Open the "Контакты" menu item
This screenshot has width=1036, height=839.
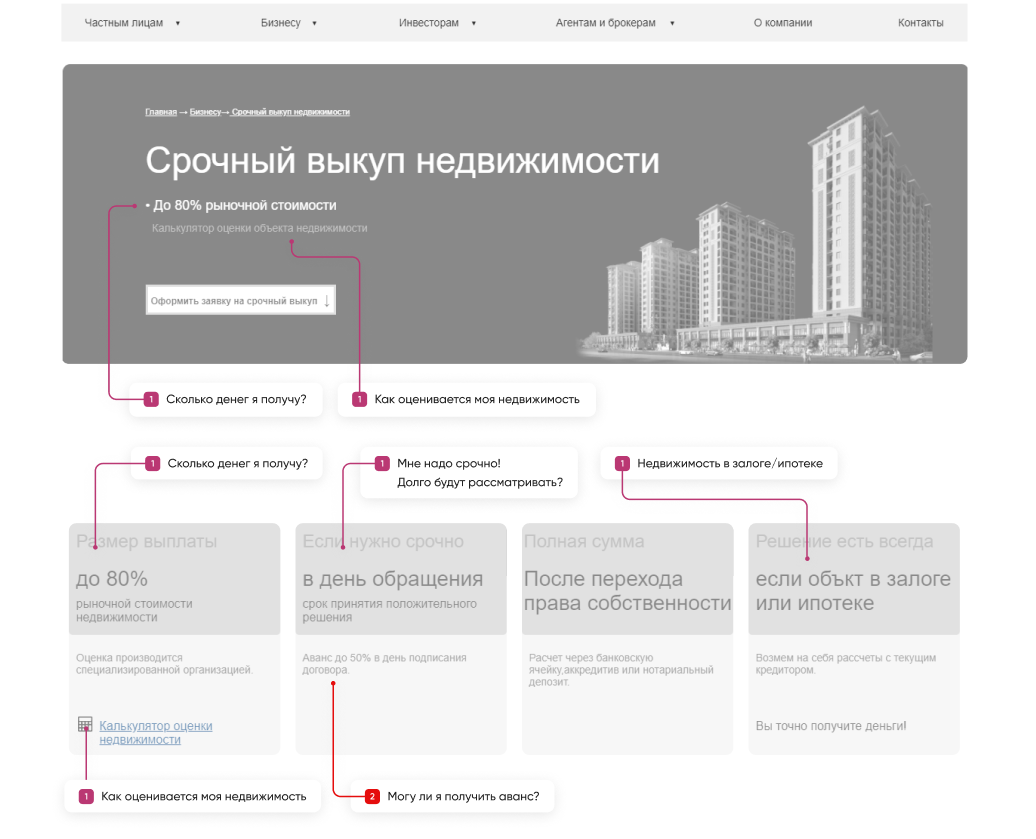tap(920, 23)
